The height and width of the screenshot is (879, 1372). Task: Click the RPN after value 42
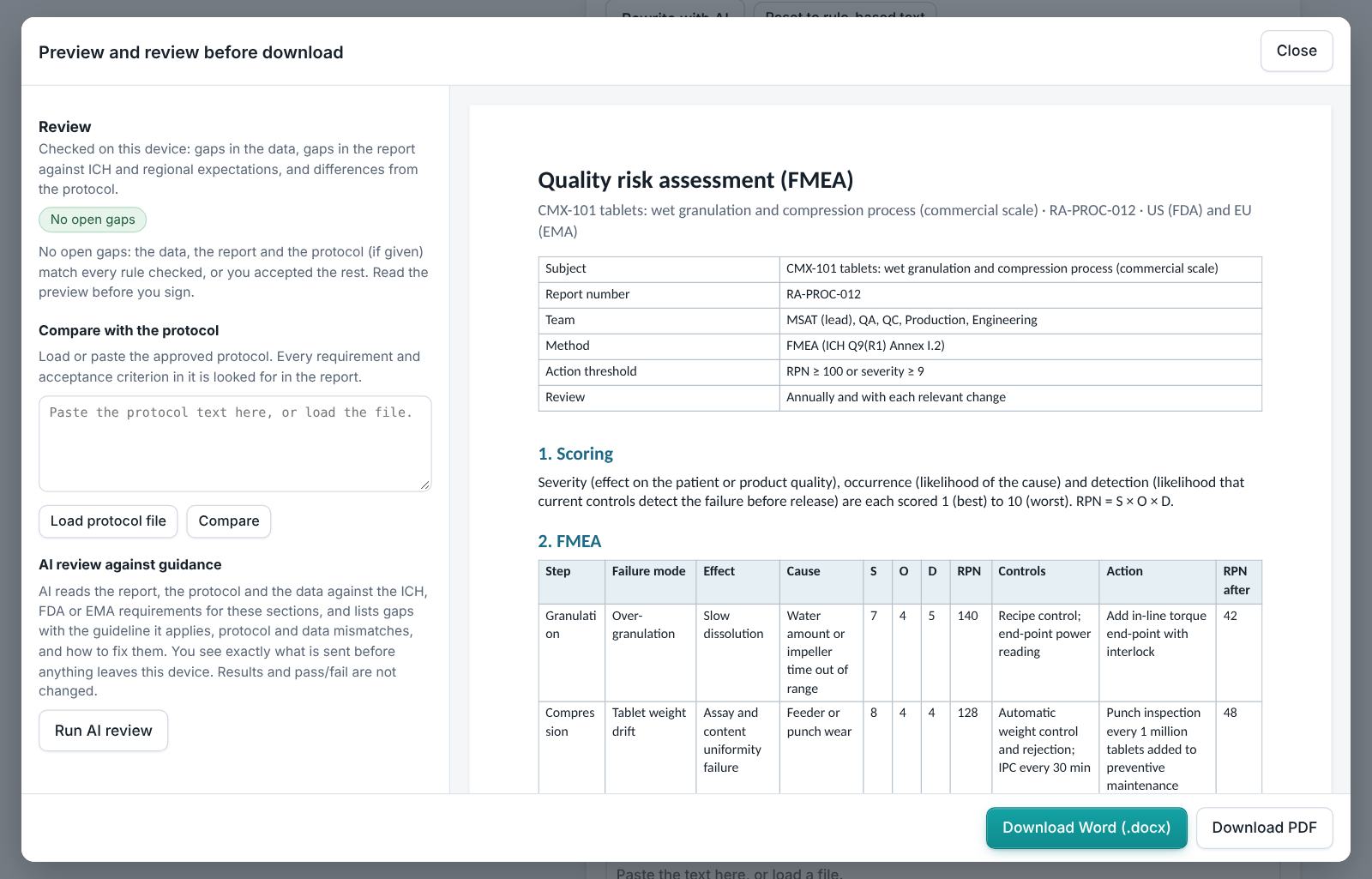1238,652
